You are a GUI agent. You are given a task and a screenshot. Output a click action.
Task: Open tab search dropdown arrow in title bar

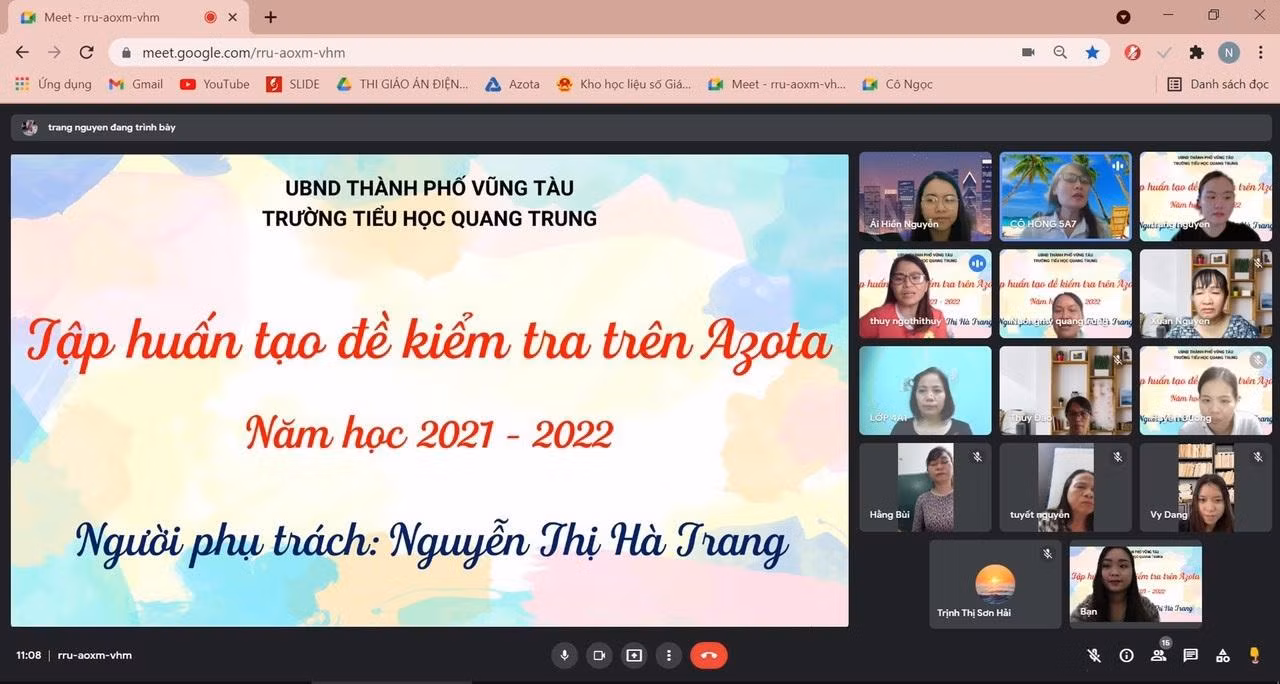(1123, 17)
